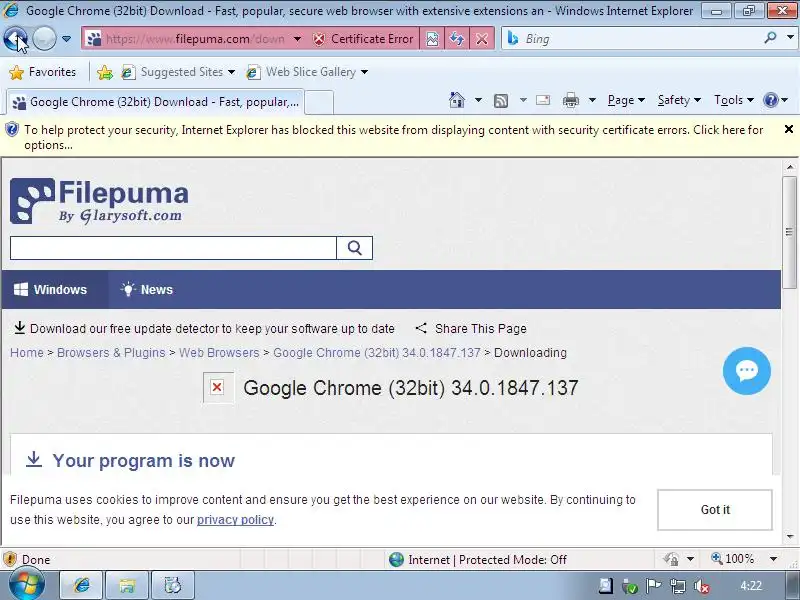
Task: Expand the address bar autocomplete dropdown
Action: tap(297, 39)
